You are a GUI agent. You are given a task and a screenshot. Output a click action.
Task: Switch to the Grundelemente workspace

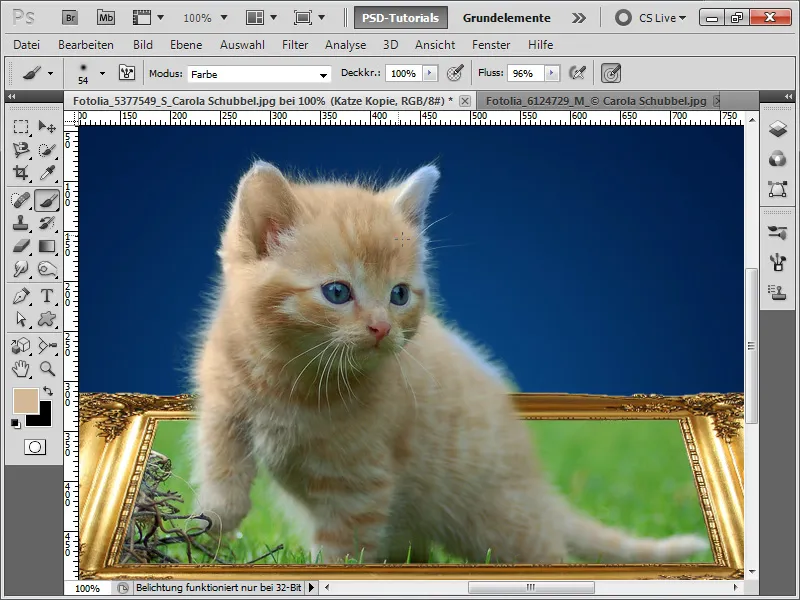pyautogui.click(x=506, y=17)
